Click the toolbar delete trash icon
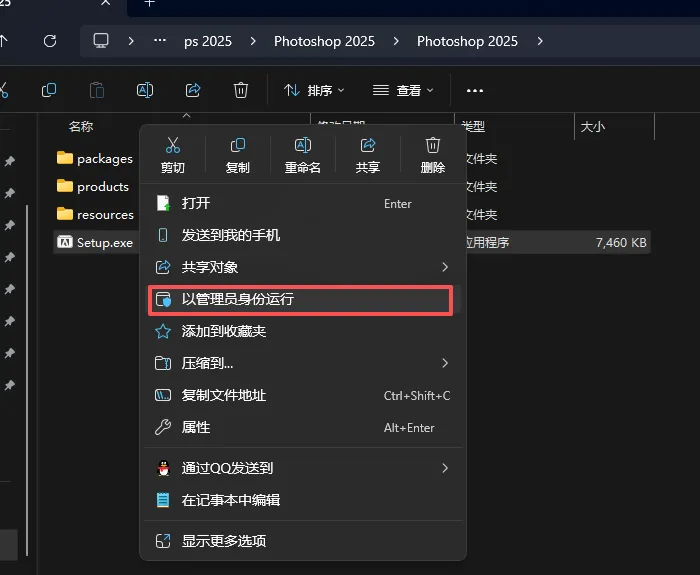700x575 pixels. (x=241, y=90)
